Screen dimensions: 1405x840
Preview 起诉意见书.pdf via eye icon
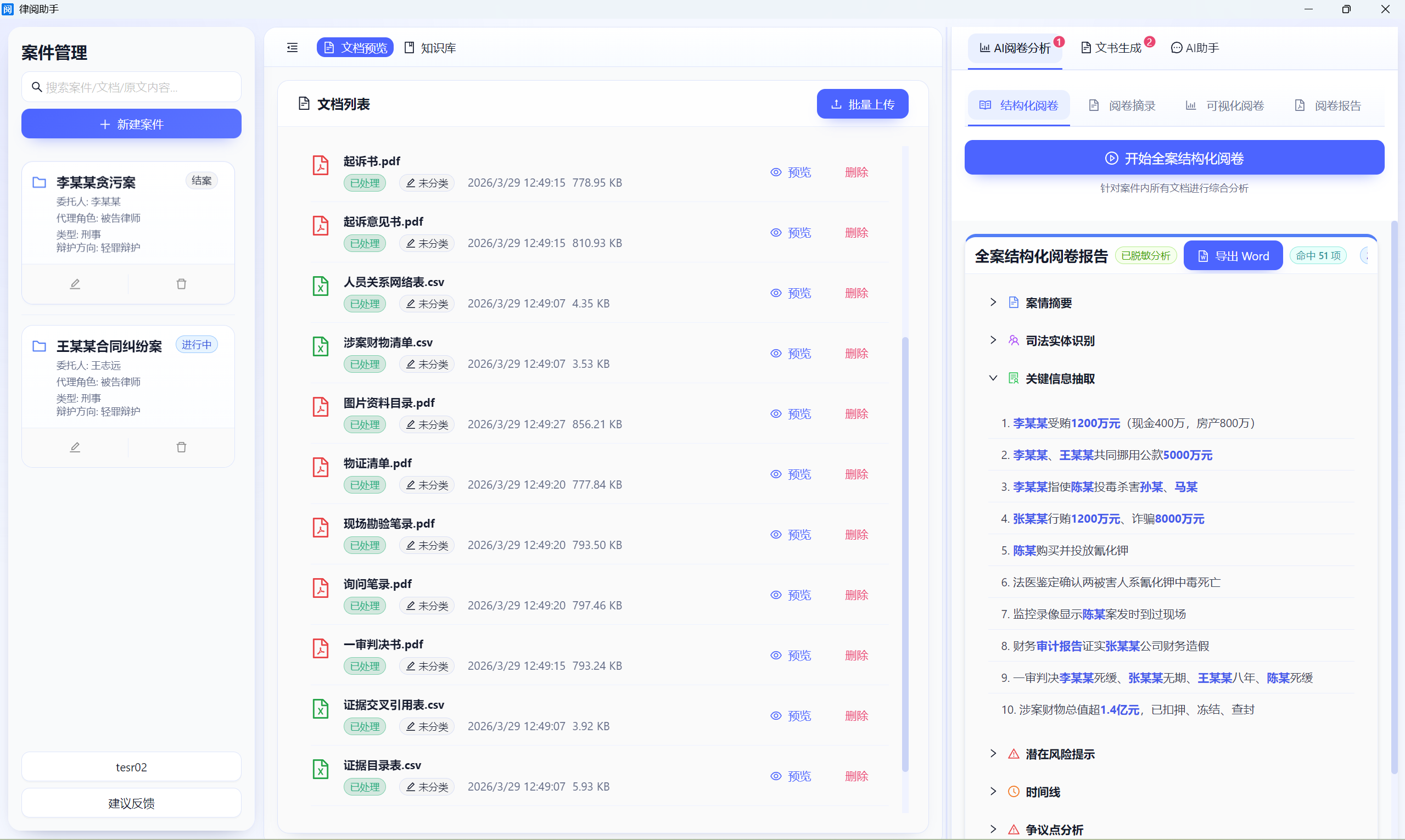(776, 233)
